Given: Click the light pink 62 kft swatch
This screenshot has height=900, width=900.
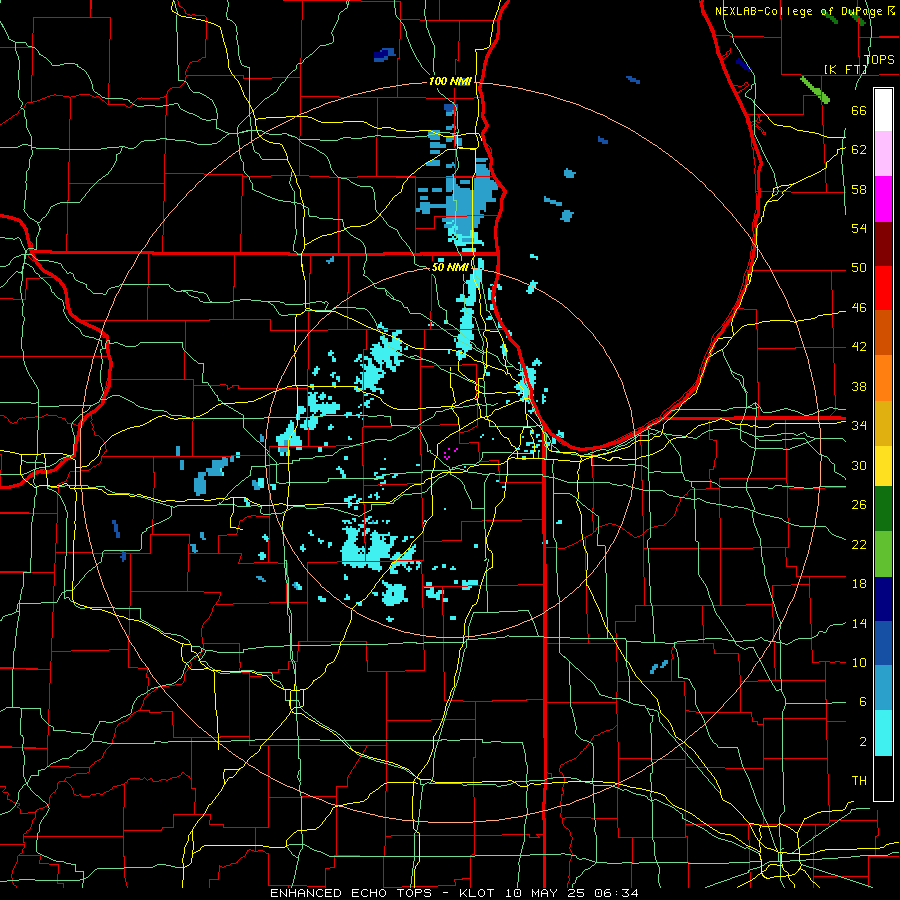Looking at the screenshot, I should pyautogui.click(x=883, y=154).
